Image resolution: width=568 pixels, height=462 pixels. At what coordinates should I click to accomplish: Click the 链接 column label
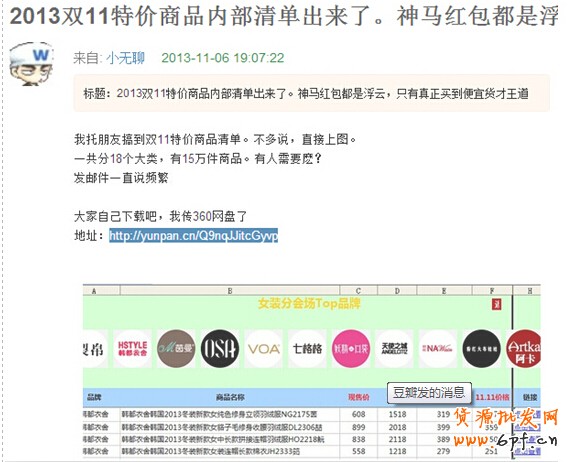click(x=530, y=397)
